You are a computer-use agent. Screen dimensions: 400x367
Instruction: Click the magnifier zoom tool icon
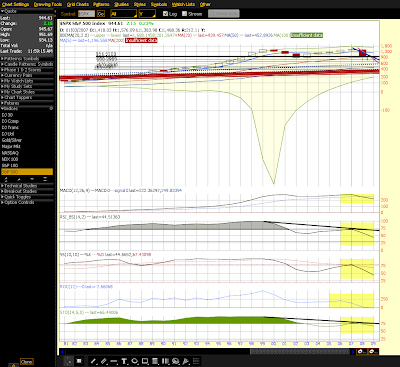click(175, 361)
